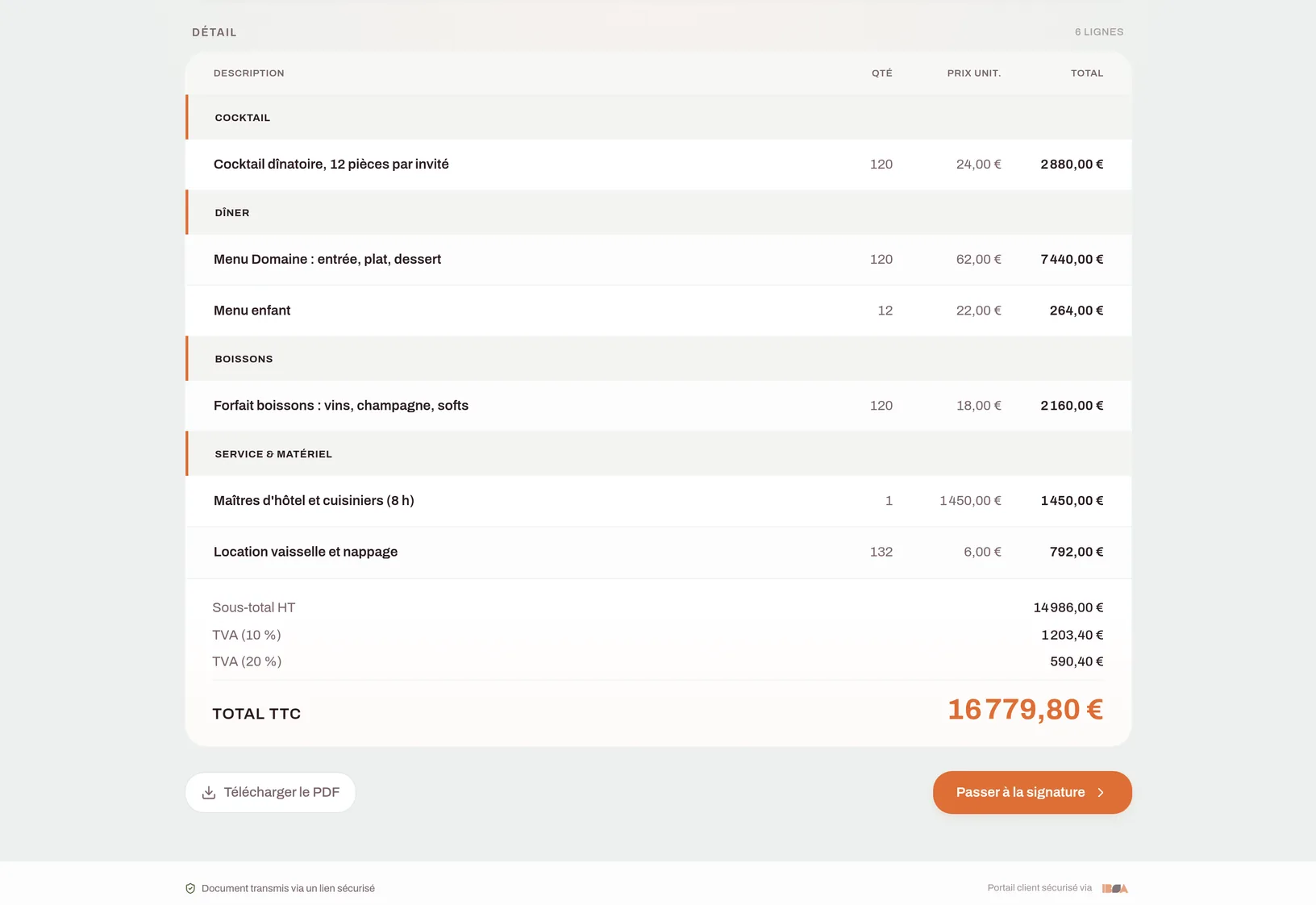Screen dimensions: 1316x905
Task: Click the 6 LIGNES counter
Action: pyautogui.click(x=1099, y=32)
